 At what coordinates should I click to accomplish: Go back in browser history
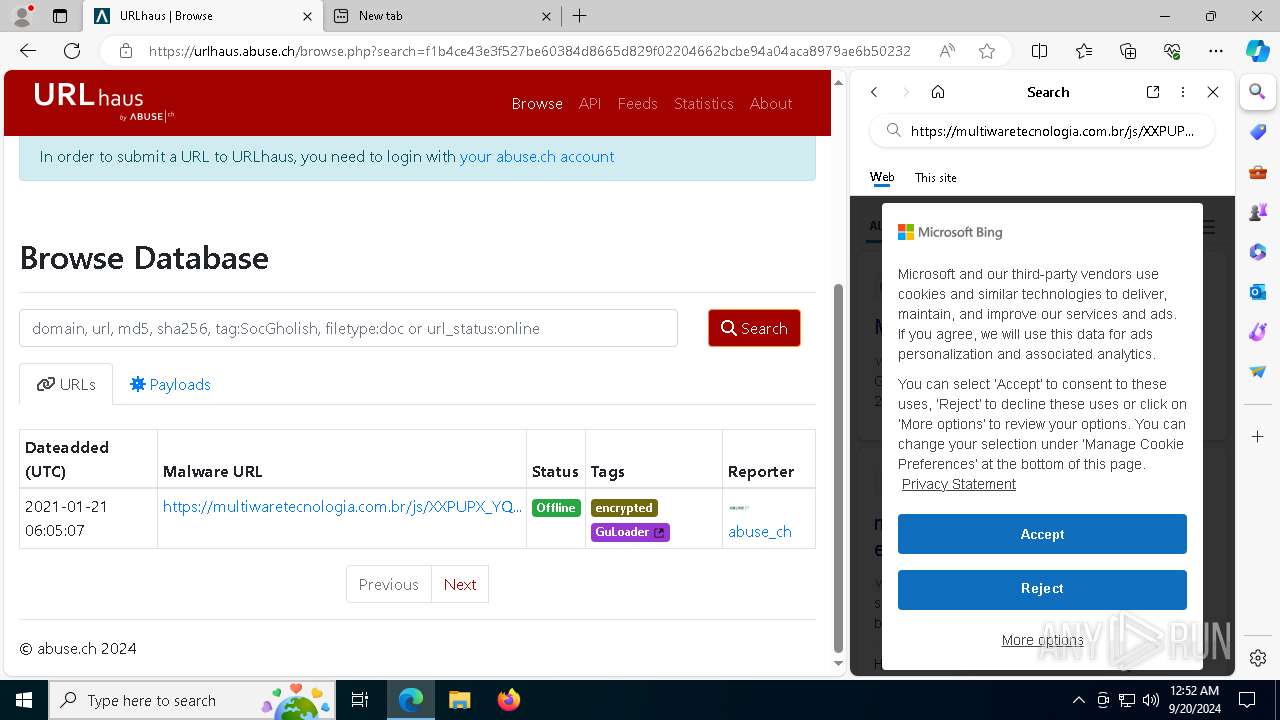[x=28, y=51]
